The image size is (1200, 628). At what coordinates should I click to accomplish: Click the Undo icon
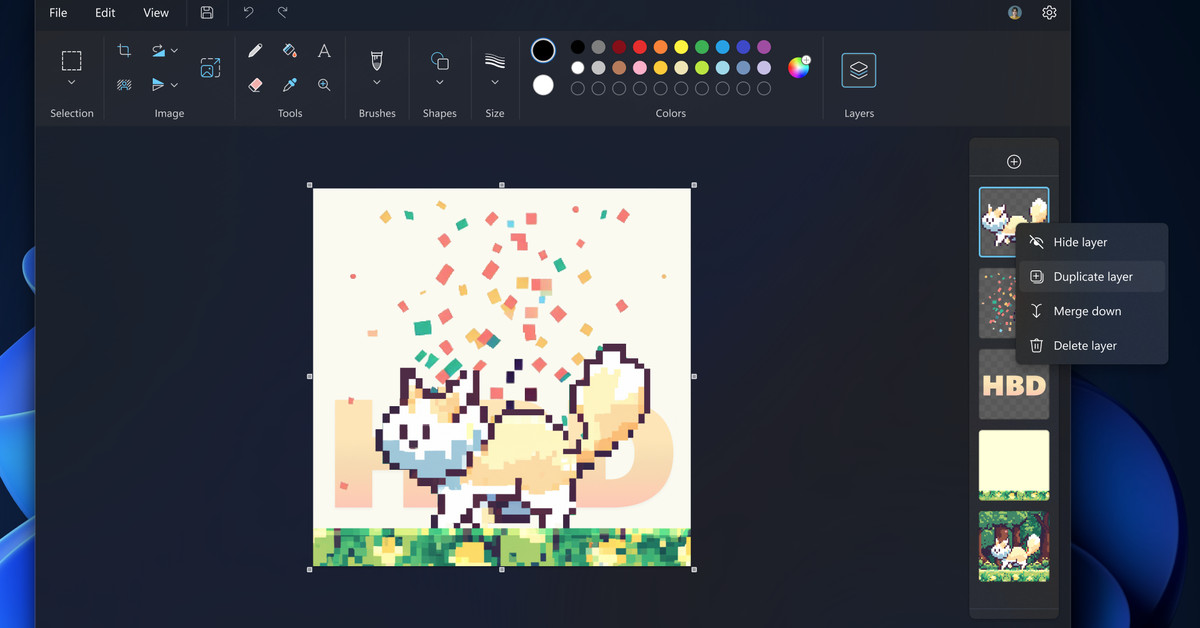click(247, 13)
